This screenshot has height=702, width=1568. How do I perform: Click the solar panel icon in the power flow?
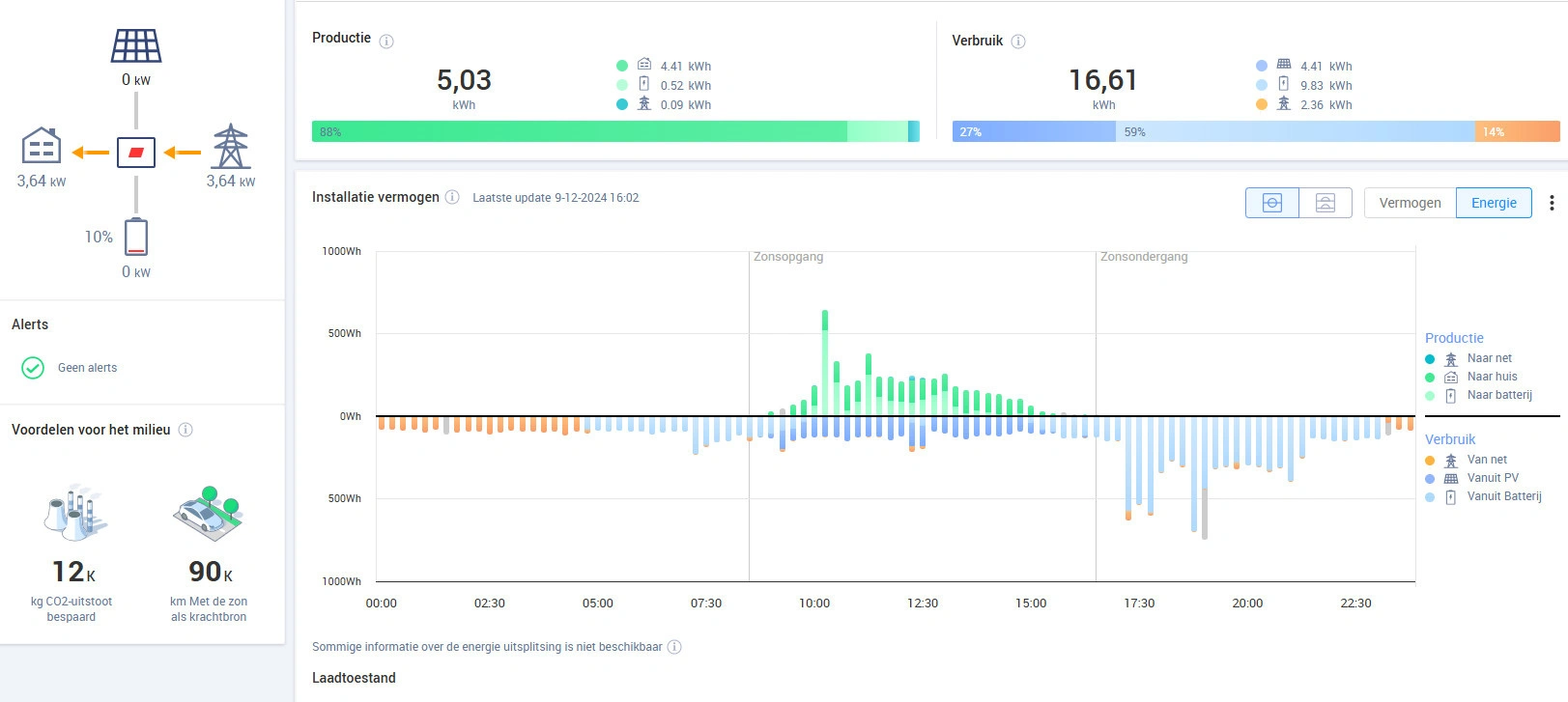(x=136, y=45)
